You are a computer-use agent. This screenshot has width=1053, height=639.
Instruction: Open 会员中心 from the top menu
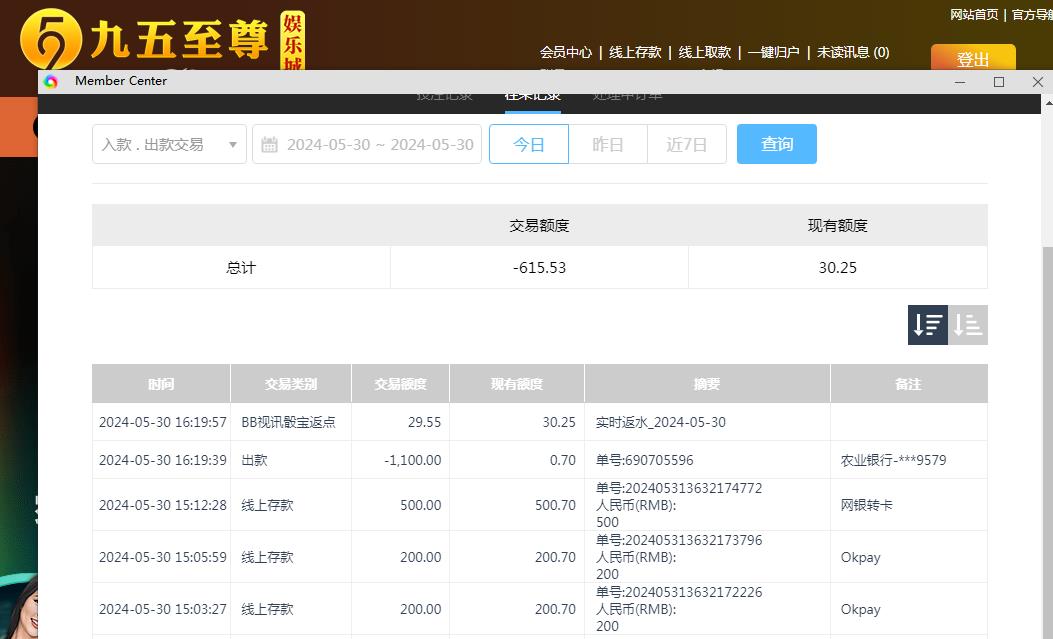click(x=566, y=52)
